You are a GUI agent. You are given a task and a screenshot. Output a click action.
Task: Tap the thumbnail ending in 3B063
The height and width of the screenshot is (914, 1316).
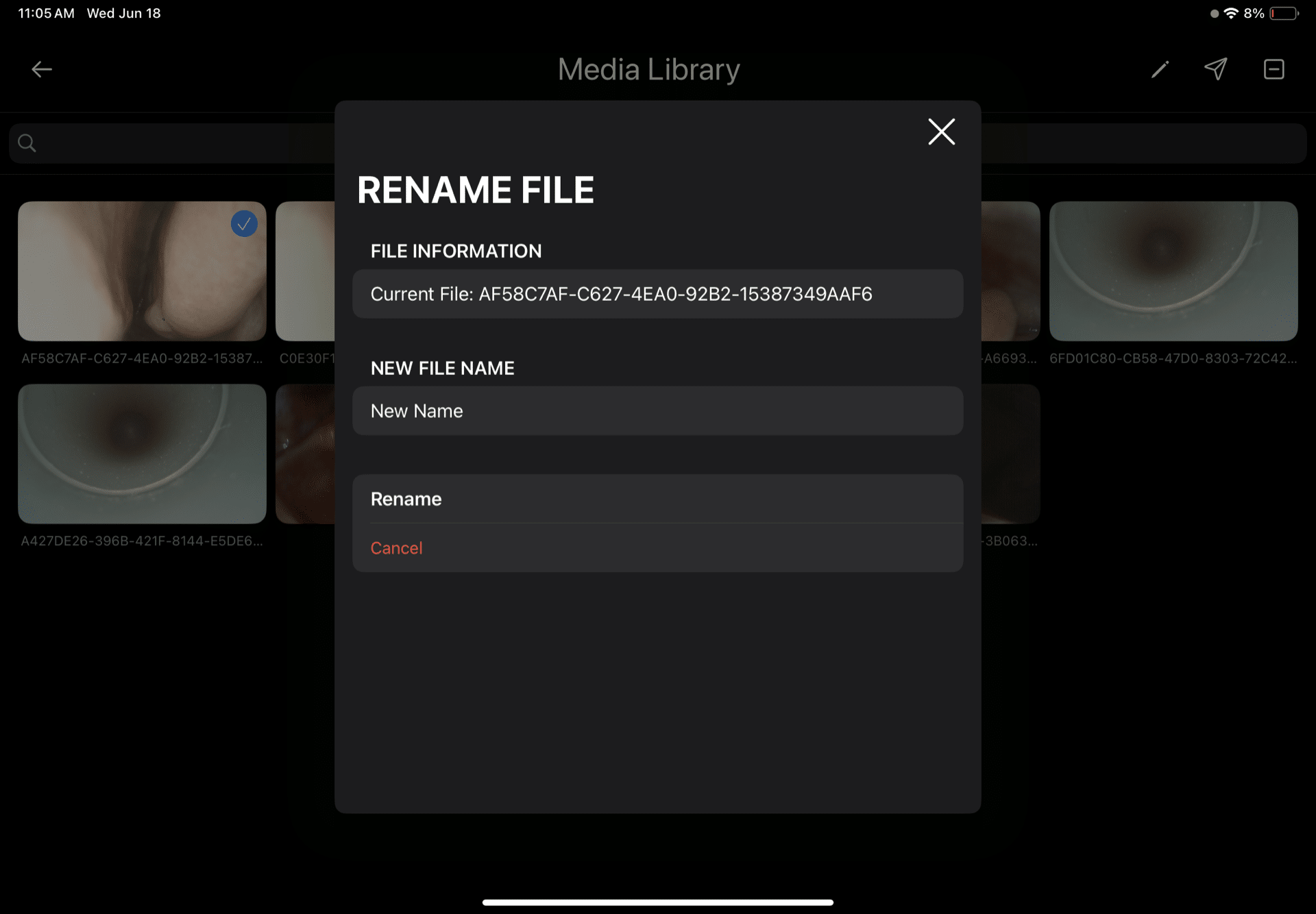tap(1010, 454)
